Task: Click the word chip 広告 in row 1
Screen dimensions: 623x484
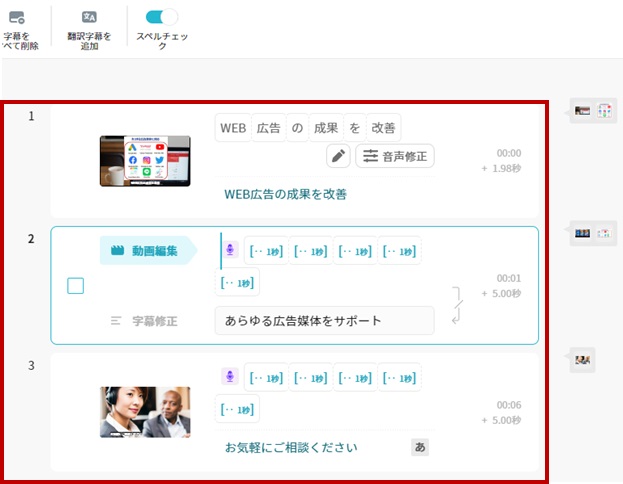Action: [268, 128]
